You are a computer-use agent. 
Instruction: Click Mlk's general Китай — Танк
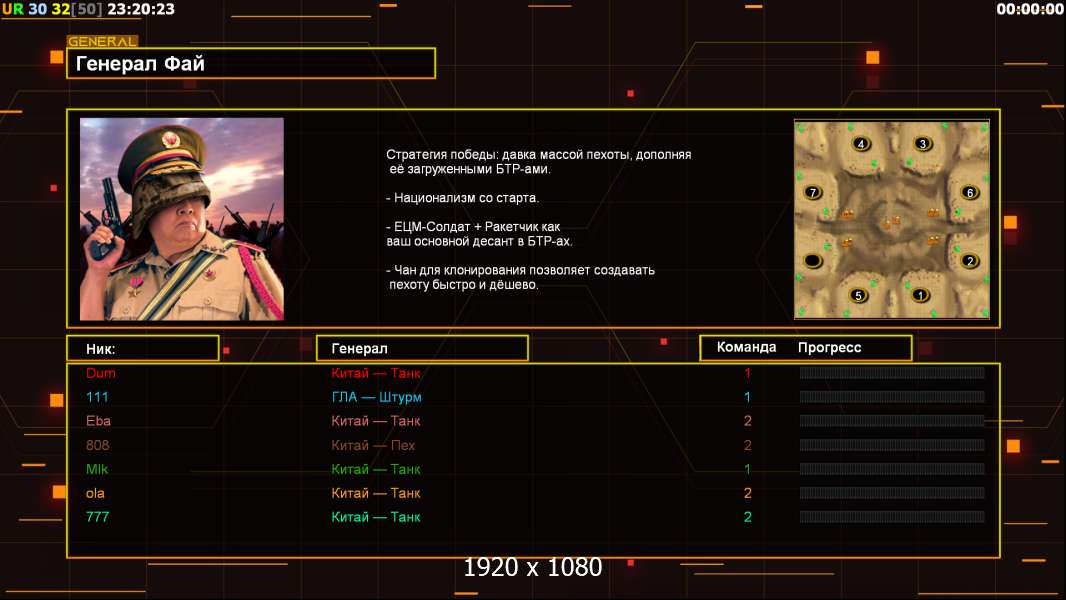coord(375,469)
